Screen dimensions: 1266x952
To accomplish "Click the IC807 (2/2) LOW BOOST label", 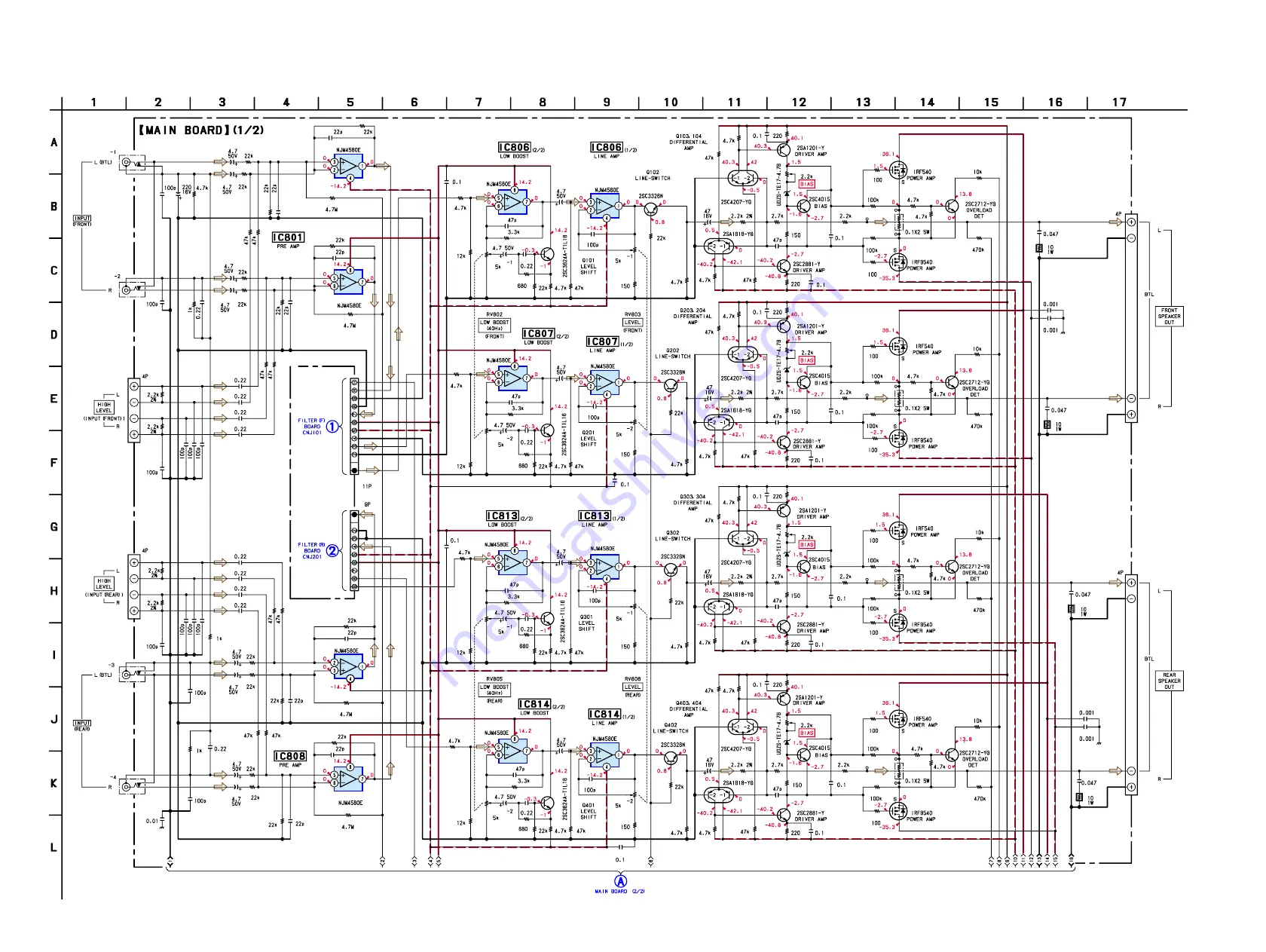I will pos(546,336).
